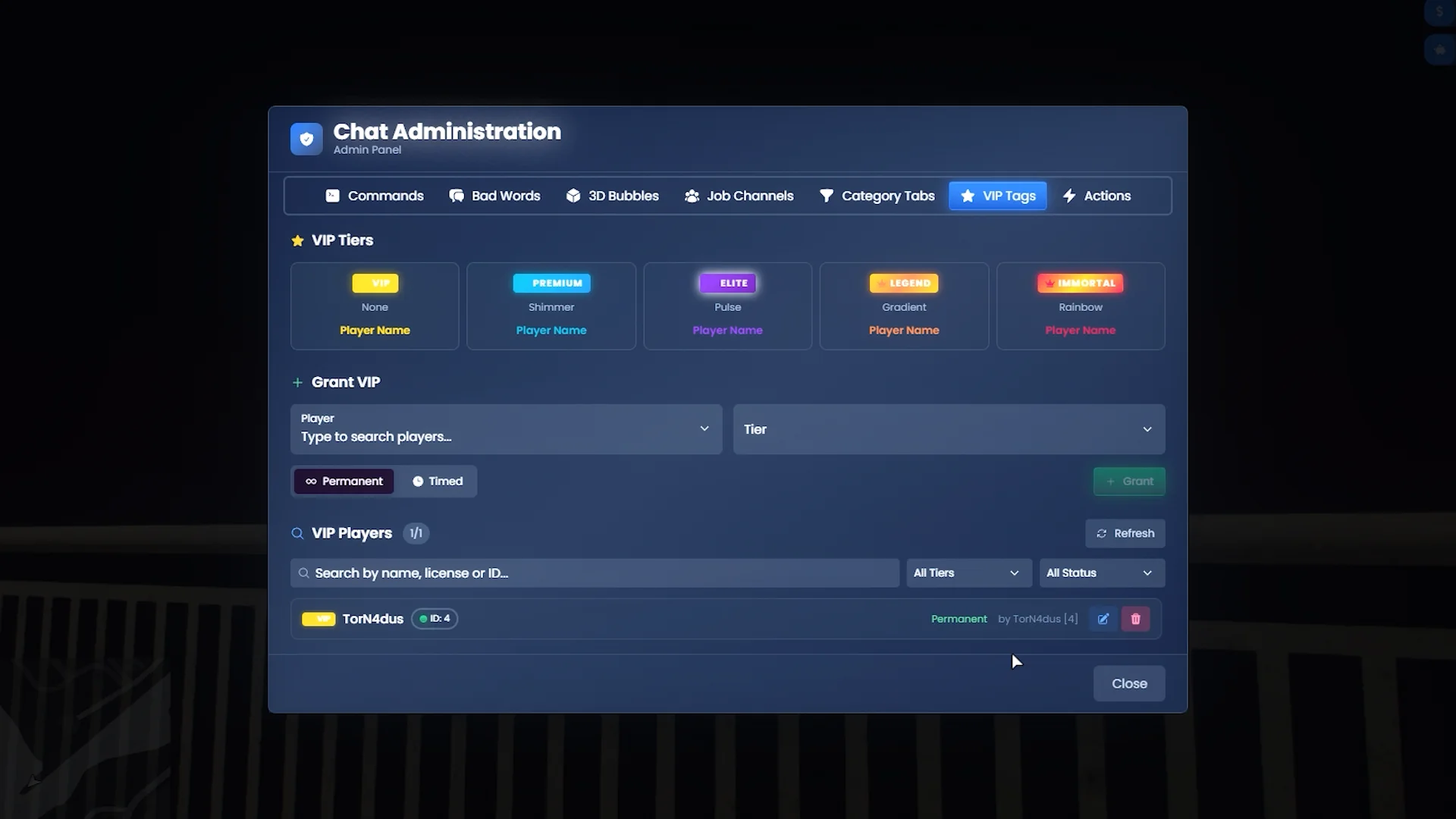
Task: Open the Tier dropdown
Action: pyautogui.click(x=948, y=429)
